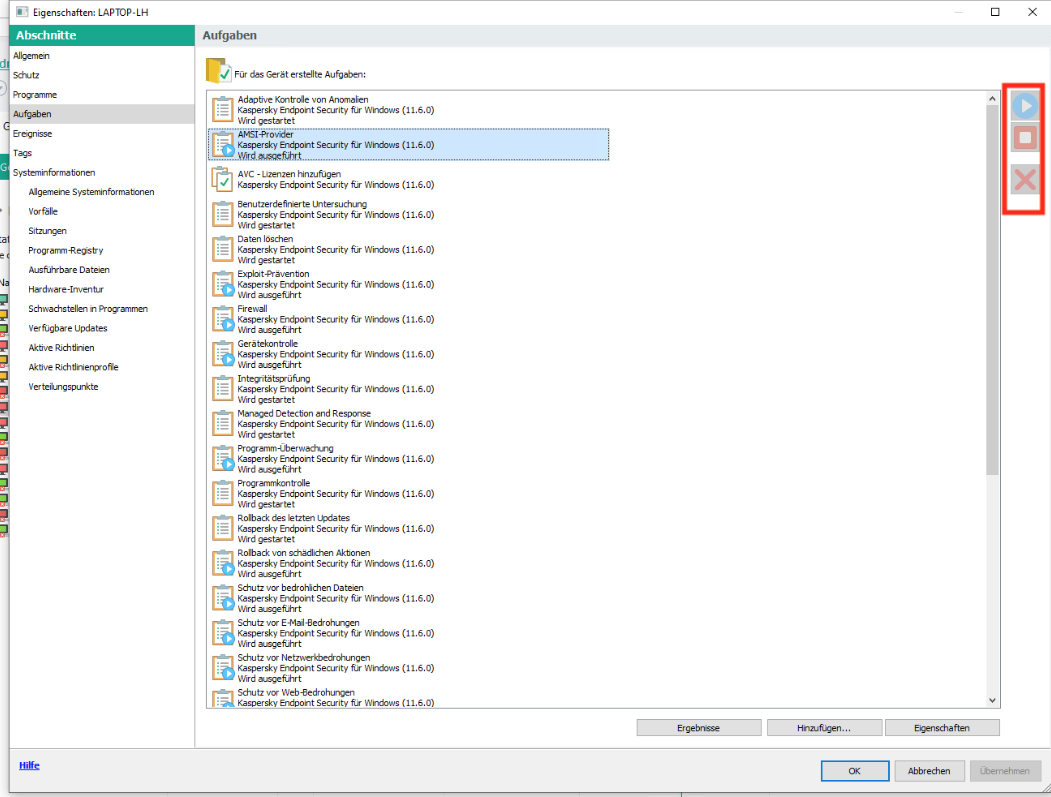Click the Firewall task icon

point(223,318)
